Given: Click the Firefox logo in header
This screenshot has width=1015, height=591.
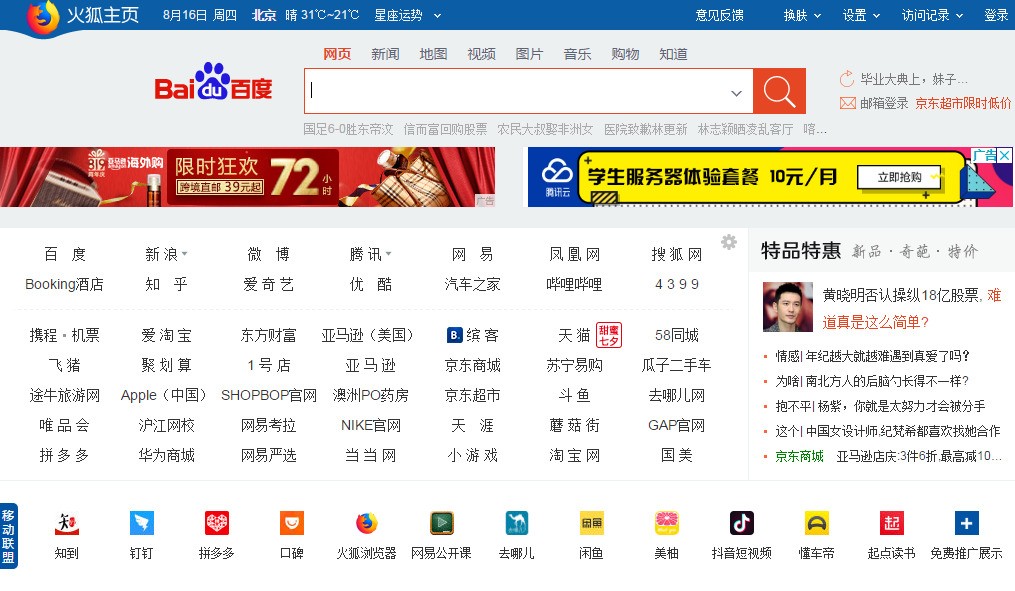Looking at the screenshot, I should click(x=42, y=16).
